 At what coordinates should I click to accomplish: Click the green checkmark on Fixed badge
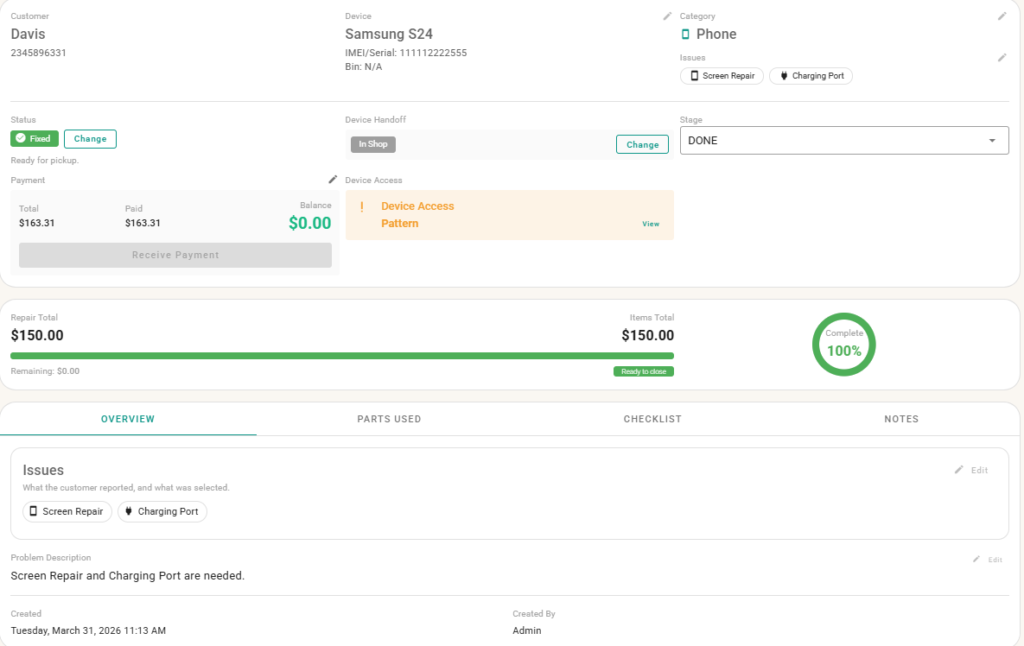[x=21, y=139]
